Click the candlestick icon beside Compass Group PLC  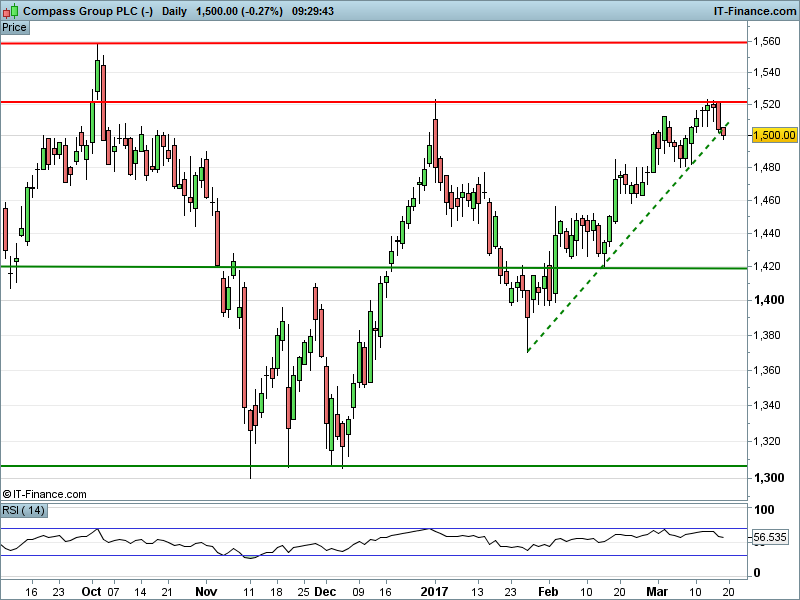(x=10, y=11)
